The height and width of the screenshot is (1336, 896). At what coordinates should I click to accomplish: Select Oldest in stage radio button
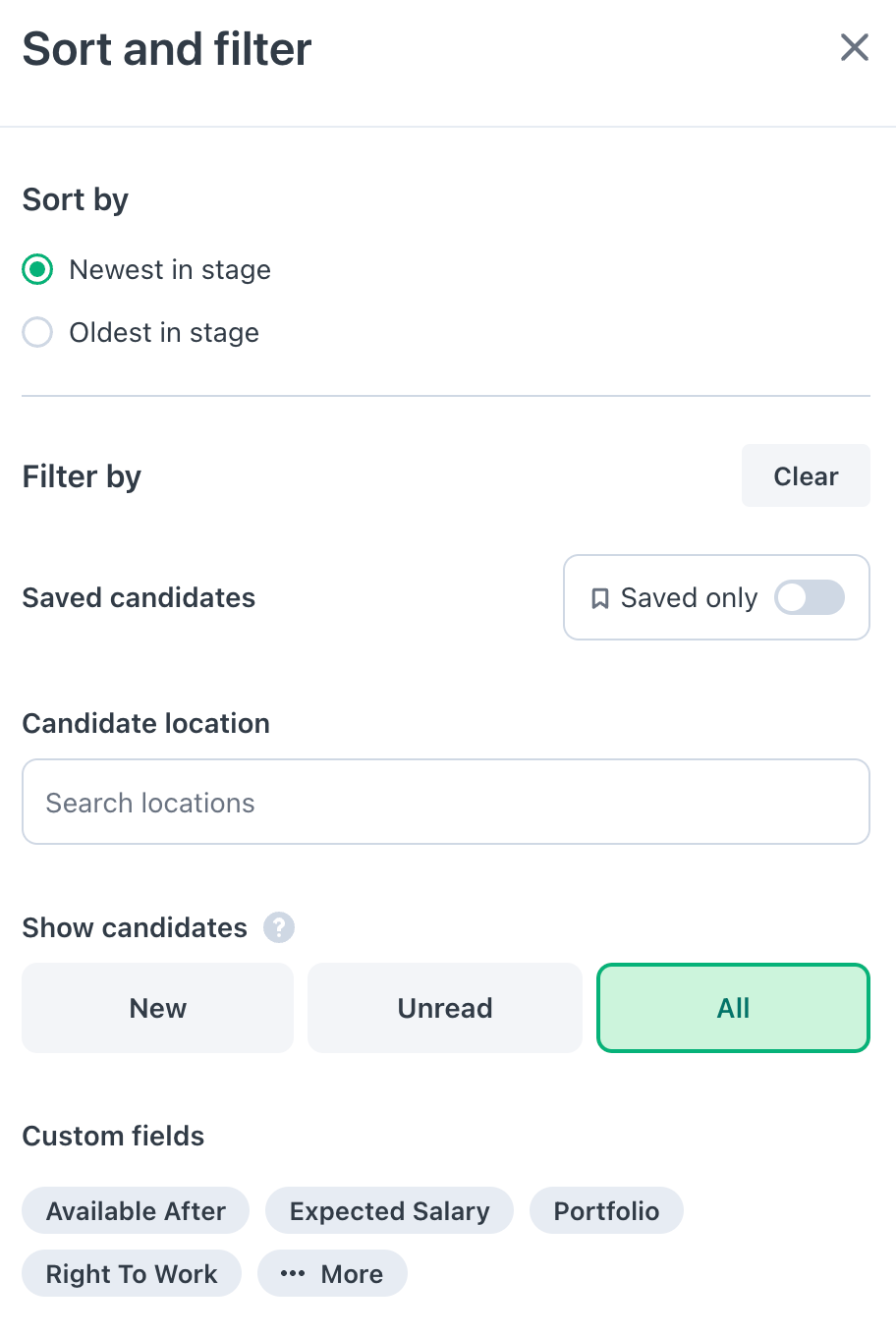(37, 332)
